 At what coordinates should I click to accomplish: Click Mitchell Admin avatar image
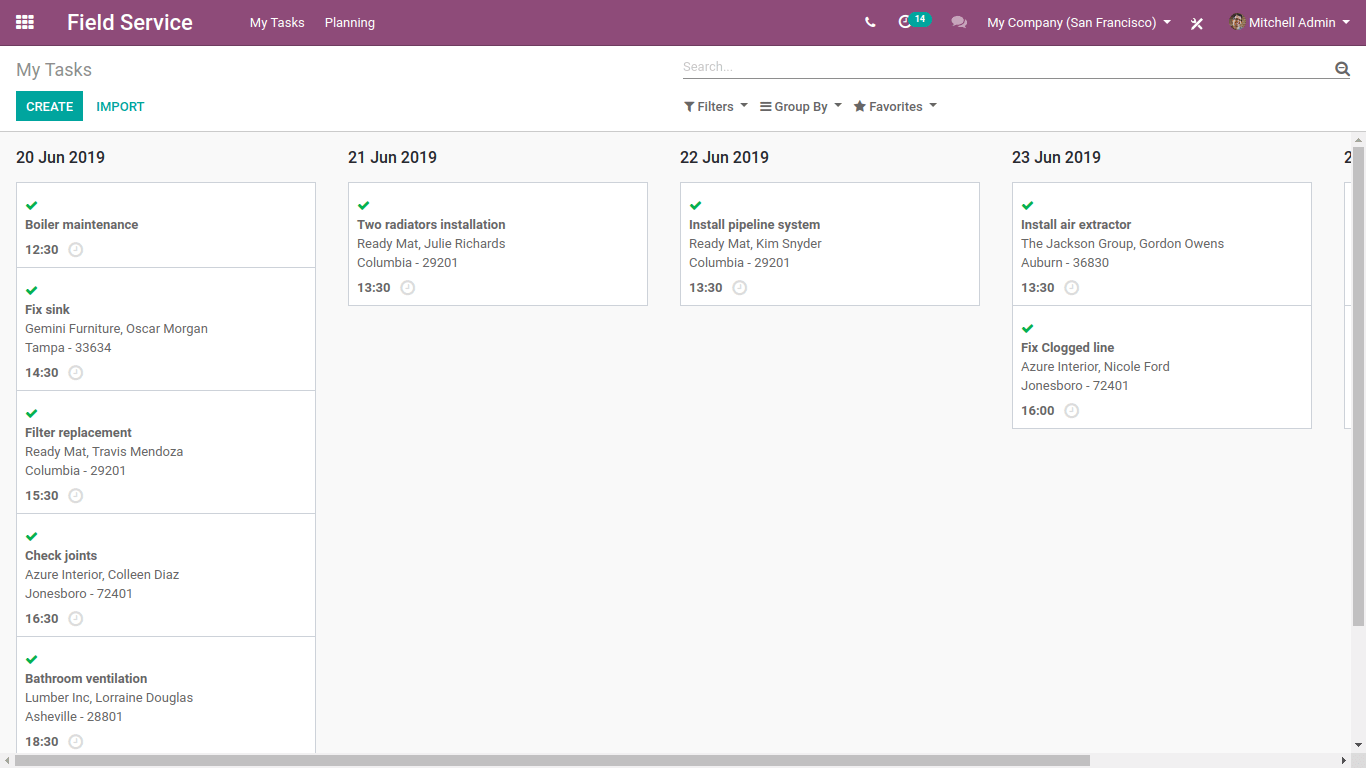coord(1237,22)
